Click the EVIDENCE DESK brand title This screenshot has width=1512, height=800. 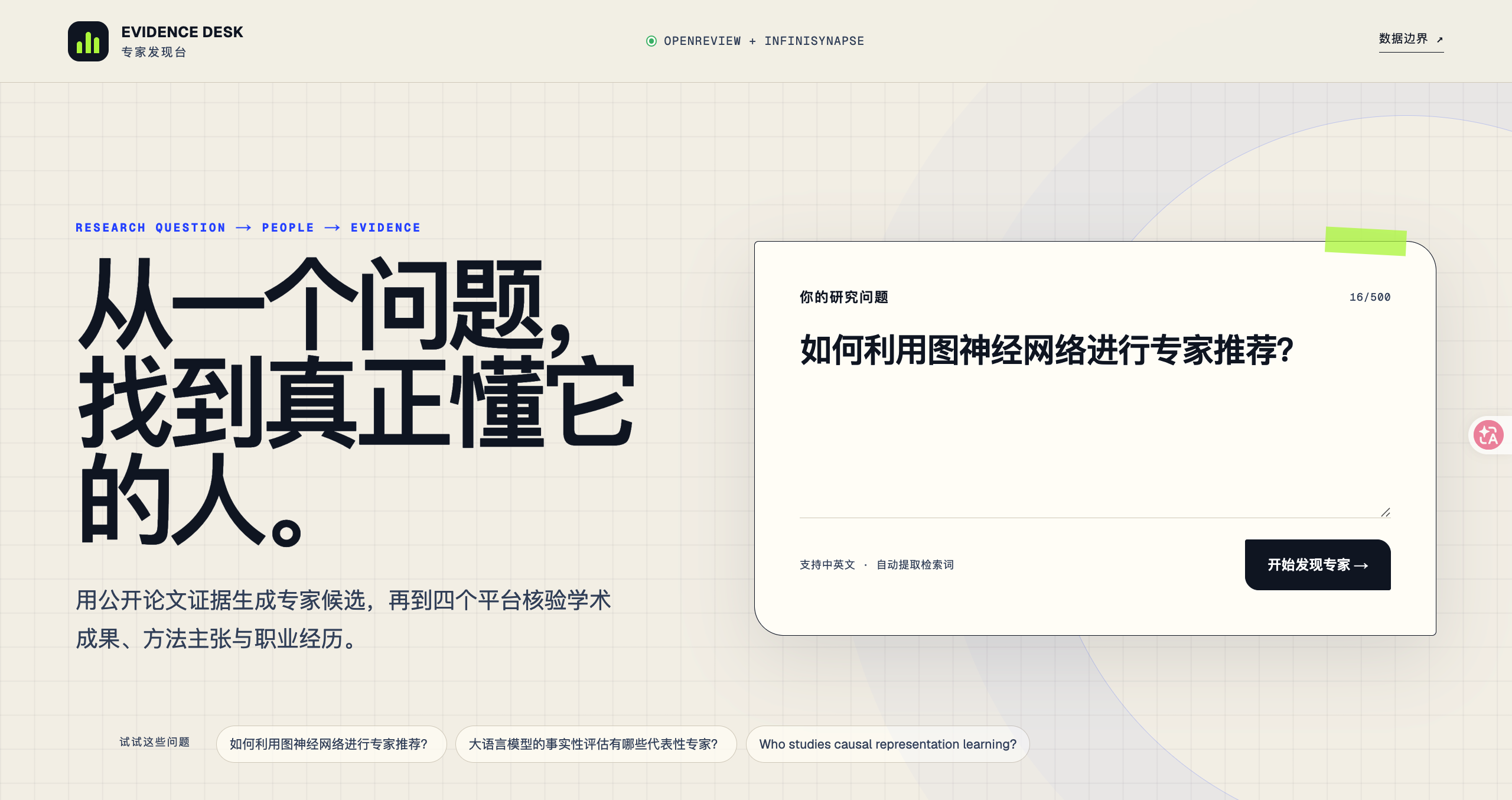click(182, 32)
